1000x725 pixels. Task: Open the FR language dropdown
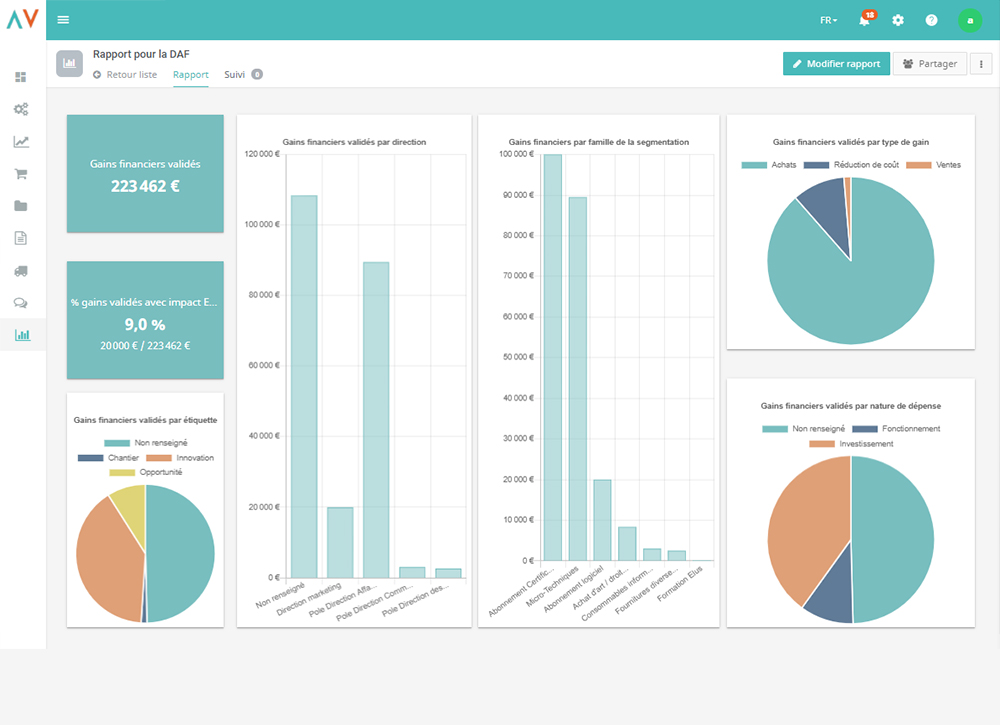pyautogui.click(x=828, y=20)
